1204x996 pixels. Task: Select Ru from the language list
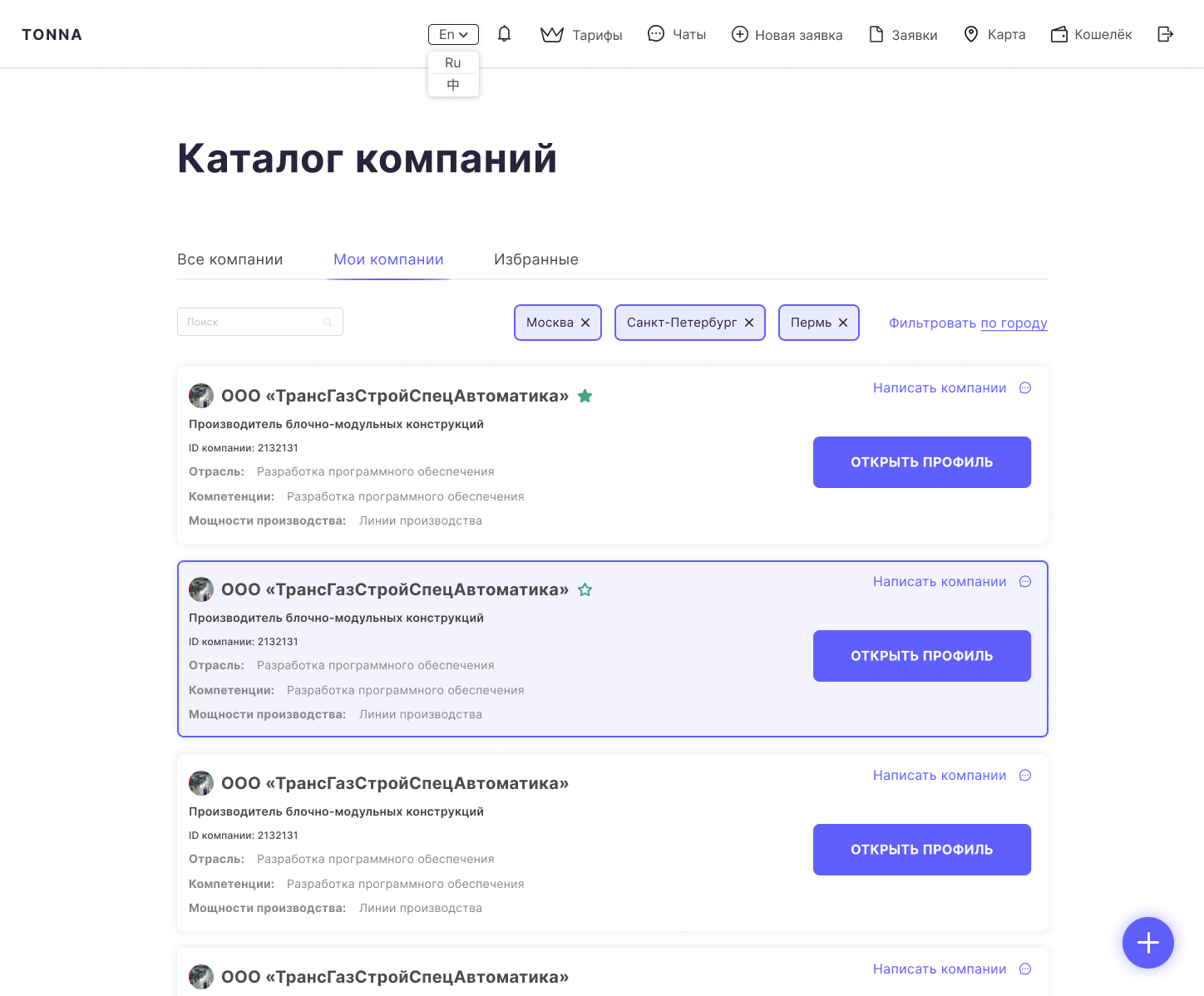(453, 63)
